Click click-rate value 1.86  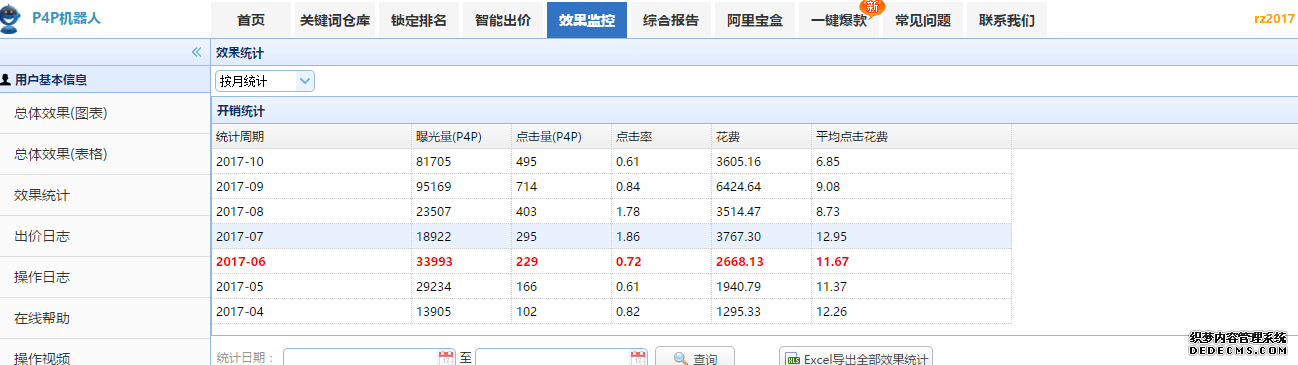pyautogui.click(x=628, y=237)
